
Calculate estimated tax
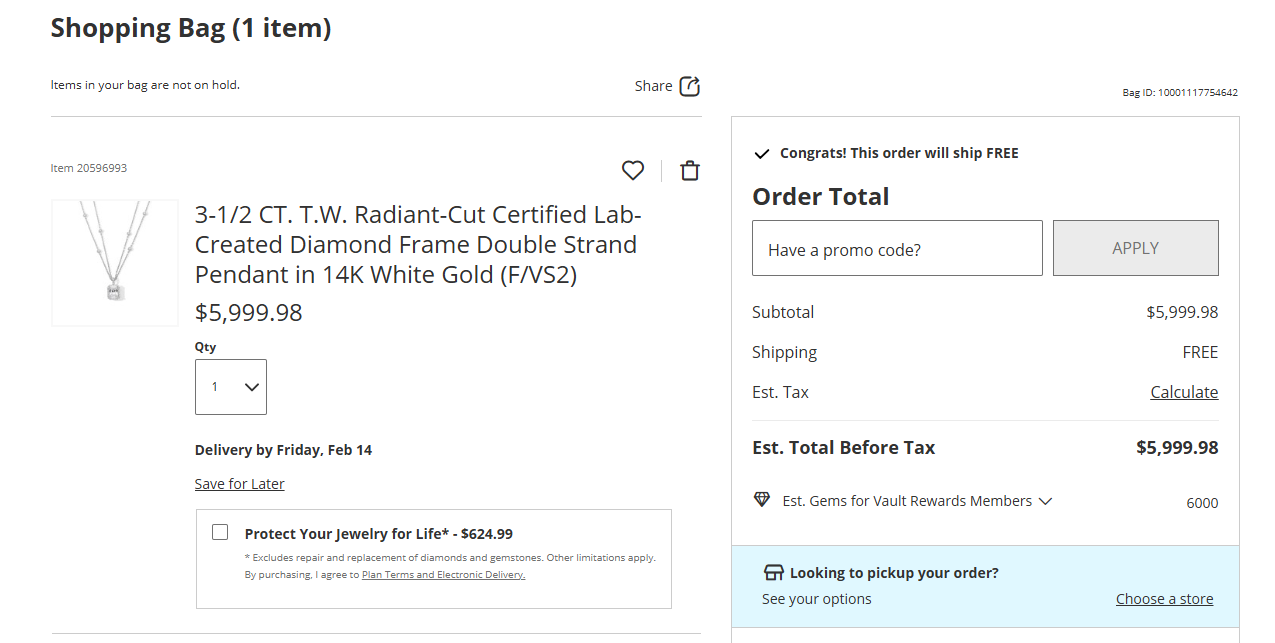point(1184,392)
